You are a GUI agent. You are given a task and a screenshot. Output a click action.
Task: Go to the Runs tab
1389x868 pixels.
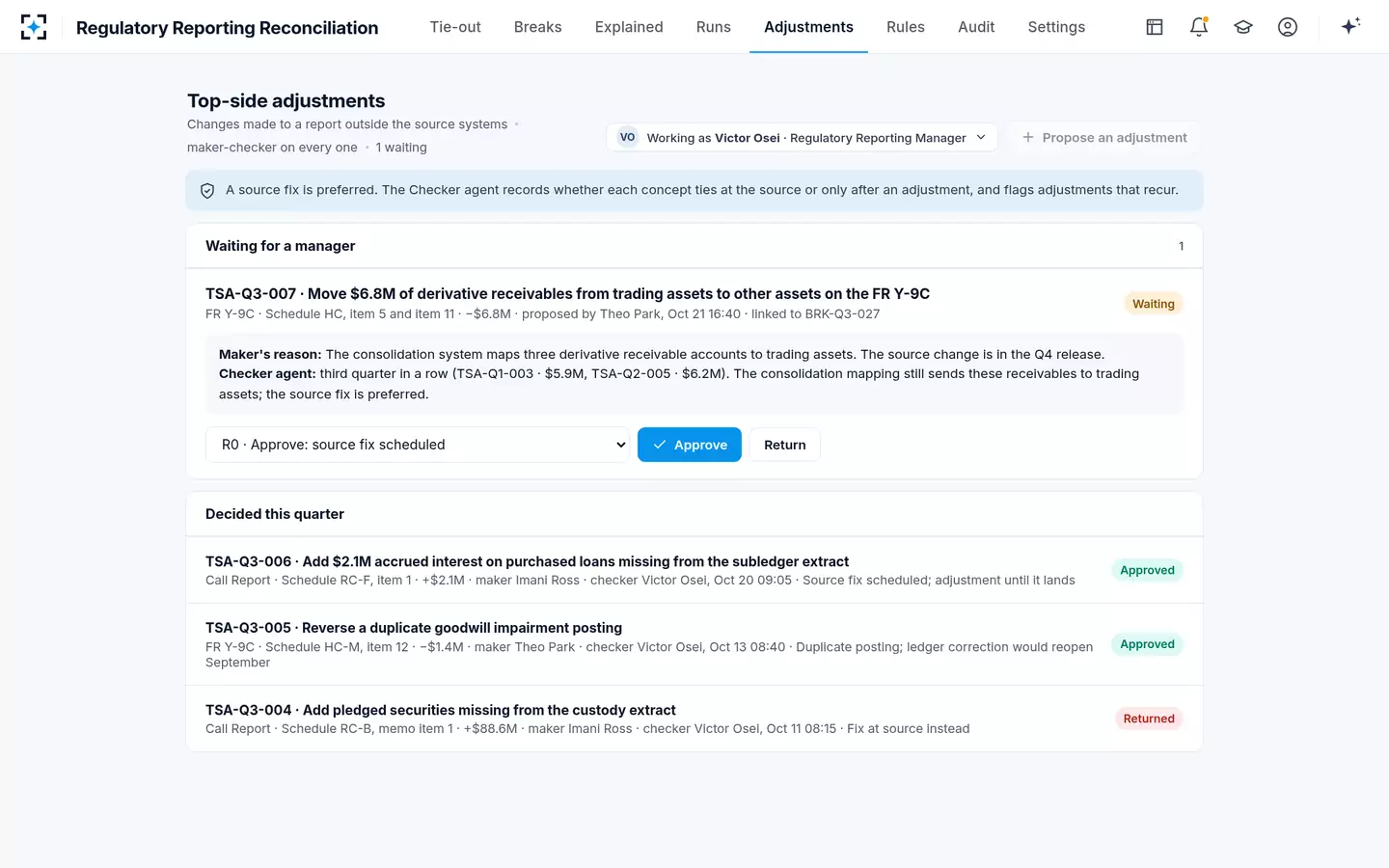click(x=714, y=27)
